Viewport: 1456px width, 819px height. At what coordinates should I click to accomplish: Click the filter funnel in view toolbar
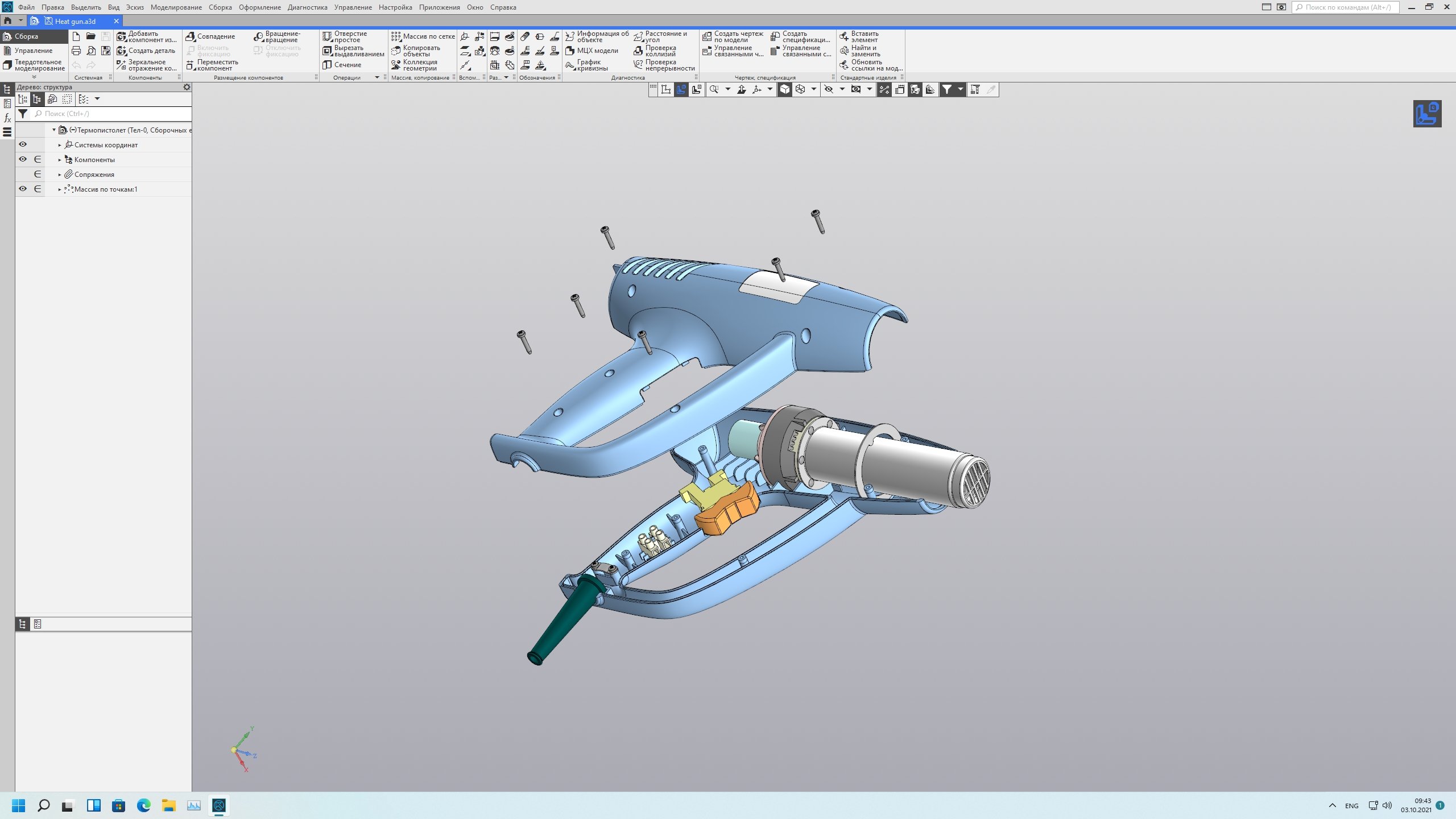946,89
